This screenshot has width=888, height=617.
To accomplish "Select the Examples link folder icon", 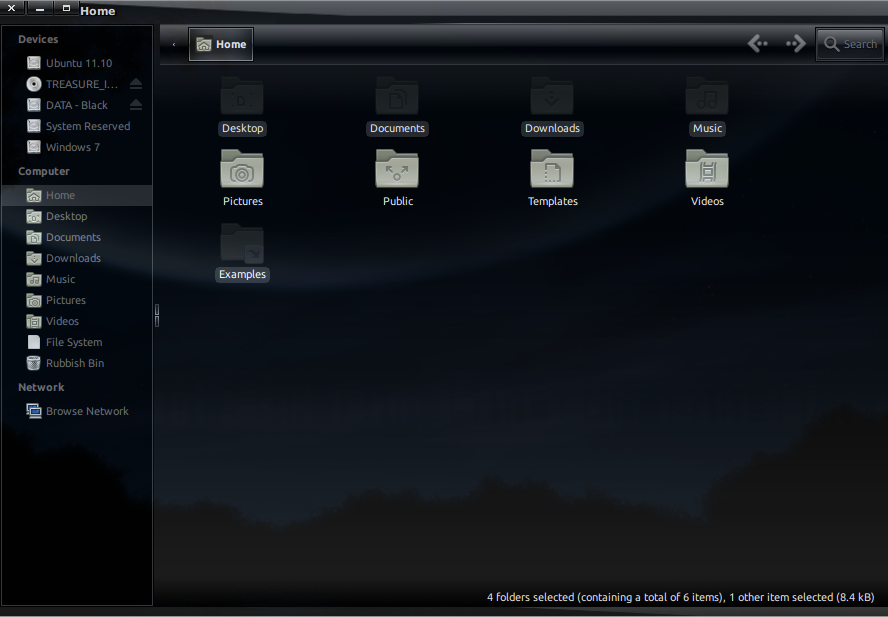I will [x=242, y=242].
